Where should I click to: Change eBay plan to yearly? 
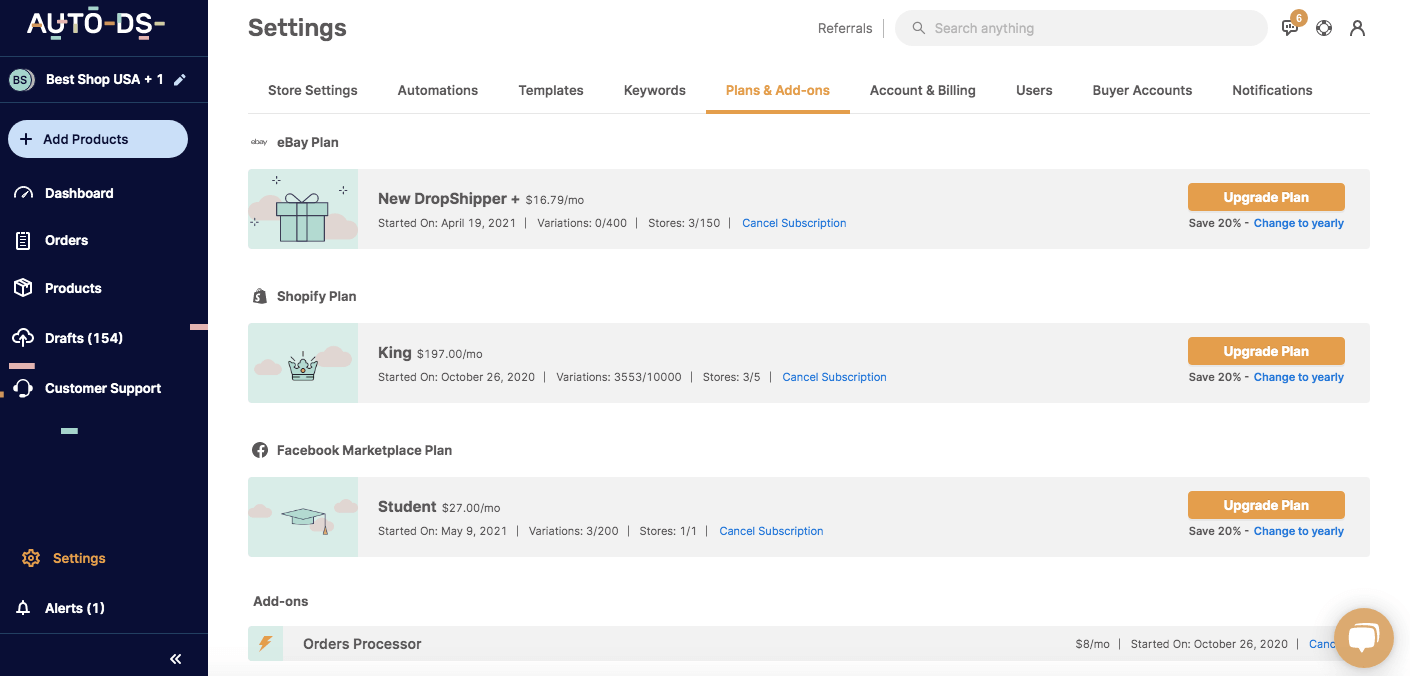(1299, 223)
